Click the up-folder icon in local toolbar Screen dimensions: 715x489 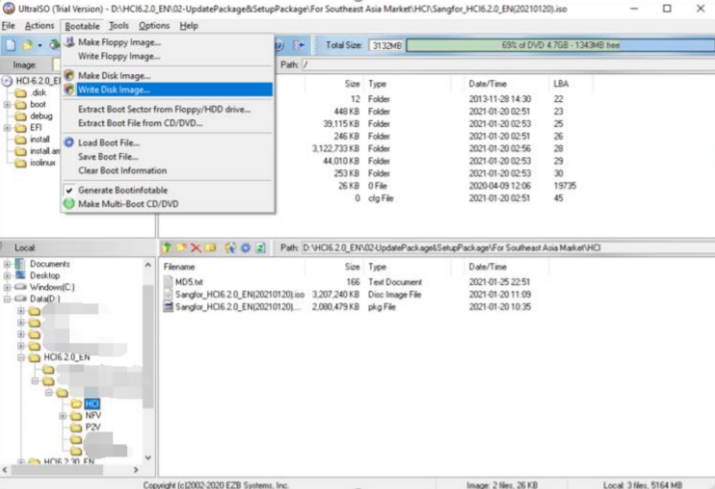coord(168,247)
